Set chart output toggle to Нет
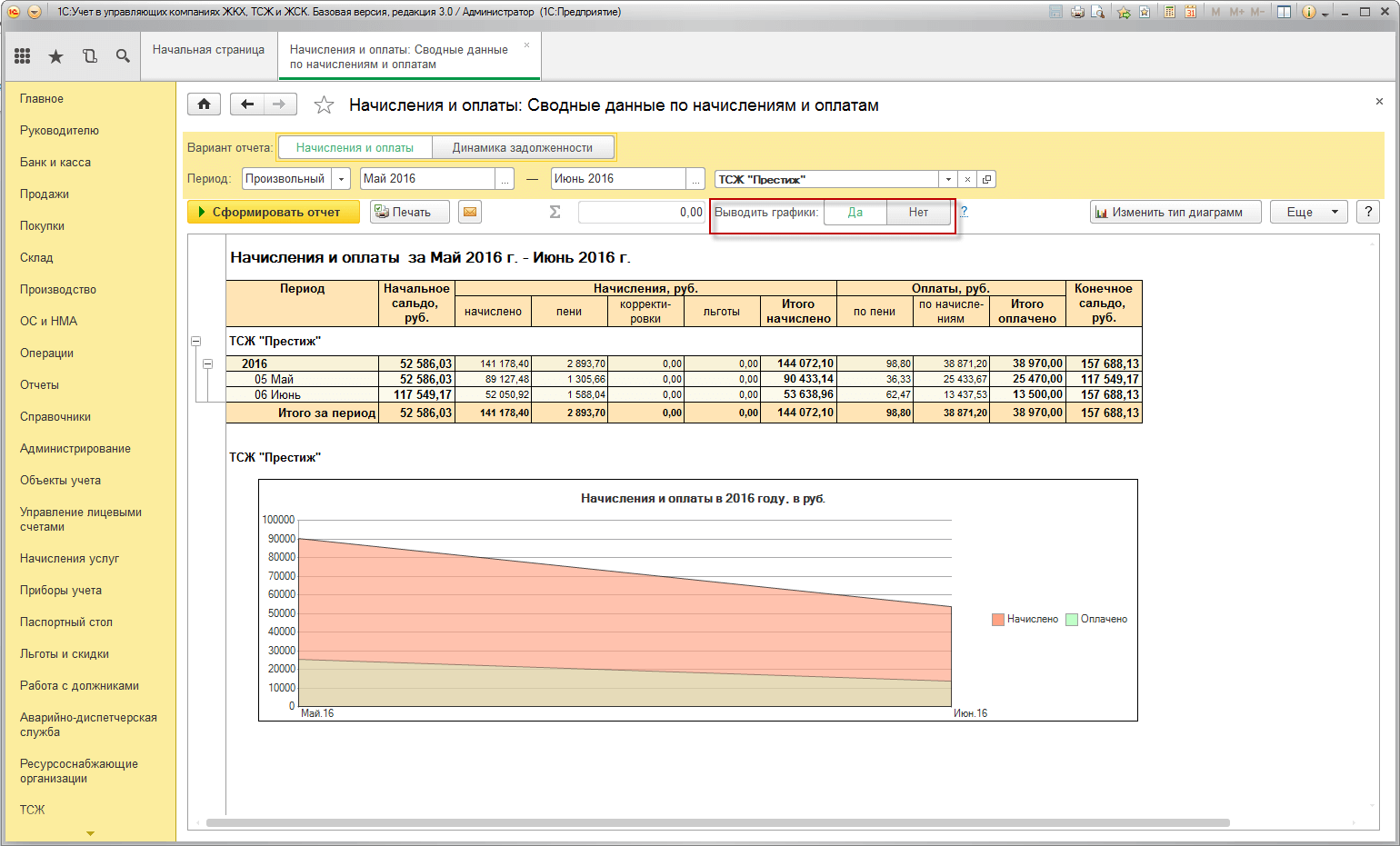Image resolution: width=1400 pixels, height=846 pixels. [x=918, y=212]
